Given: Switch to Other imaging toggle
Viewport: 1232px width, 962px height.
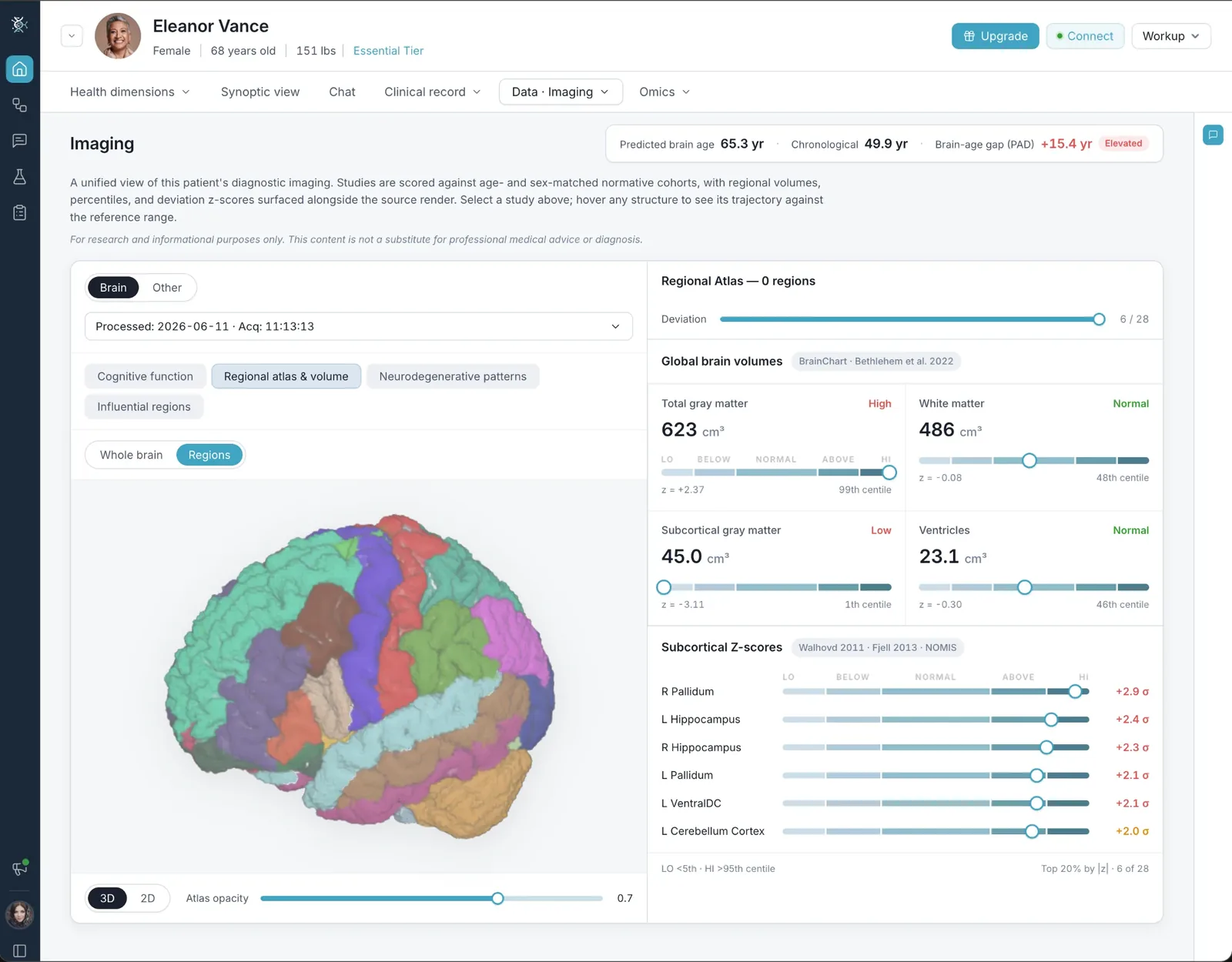Looking at the screenshot, I should (x=167, y=288).
